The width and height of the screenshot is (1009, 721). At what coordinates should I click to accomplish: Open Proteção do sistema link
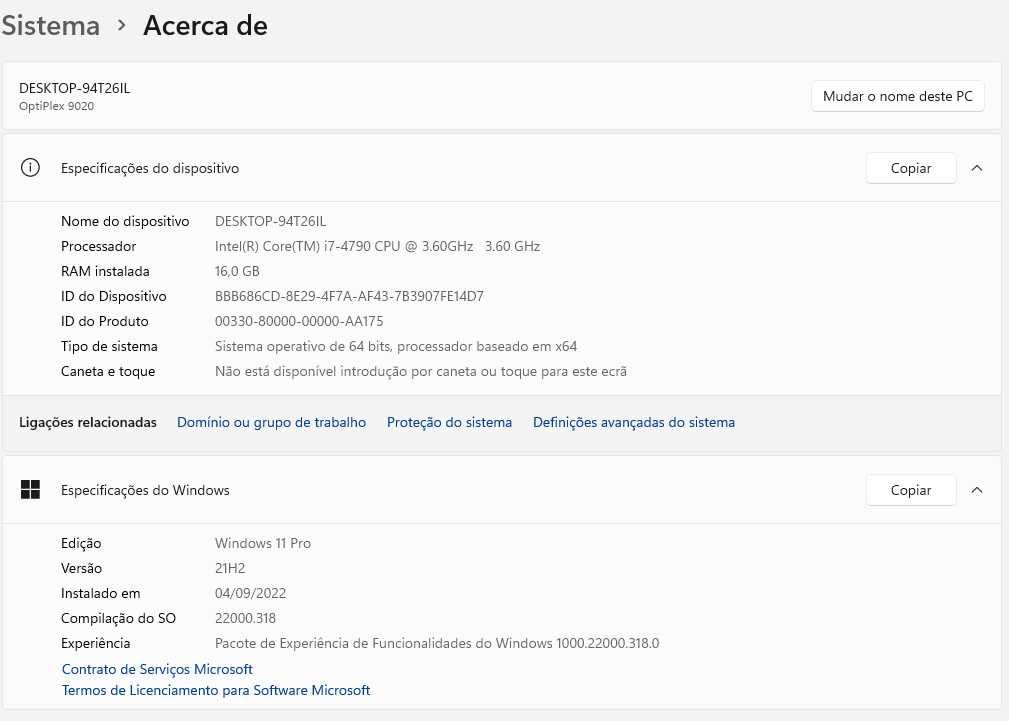pyautogui.click(x=449, y=422)
